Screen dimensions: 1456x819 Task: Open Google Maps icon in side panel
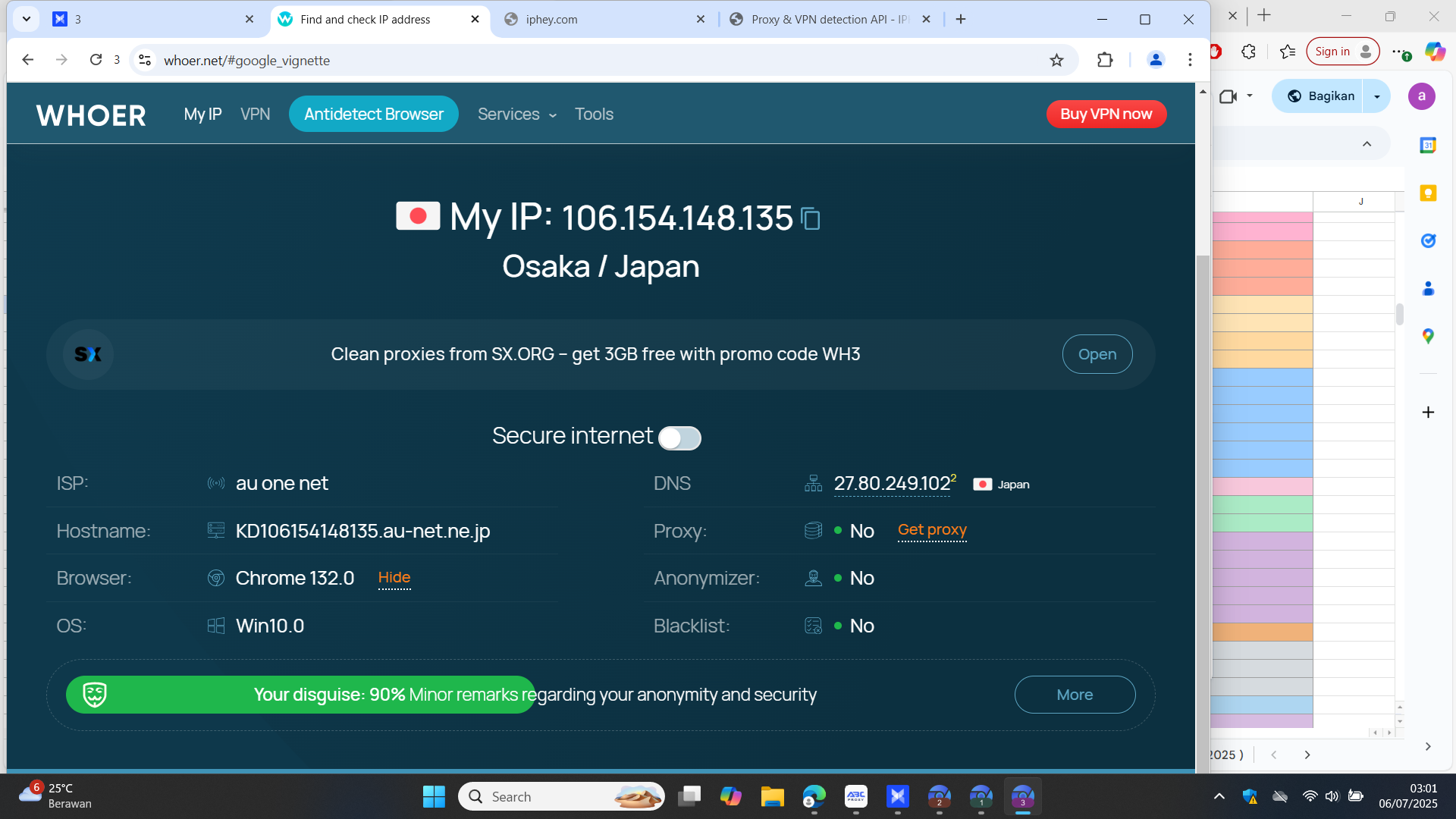(1428, 336)
